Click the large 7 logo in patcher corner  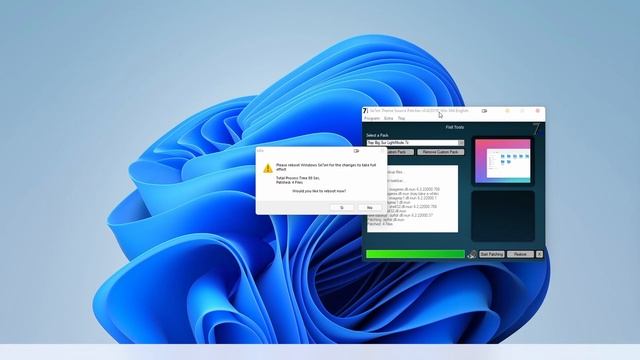(x=537, y=129)
